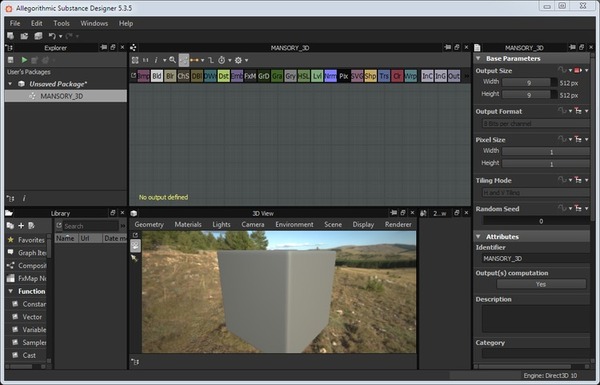This screenshot has width=600, height=385.
Task: Collapse the Attributes section
Action: click(478, 237)
